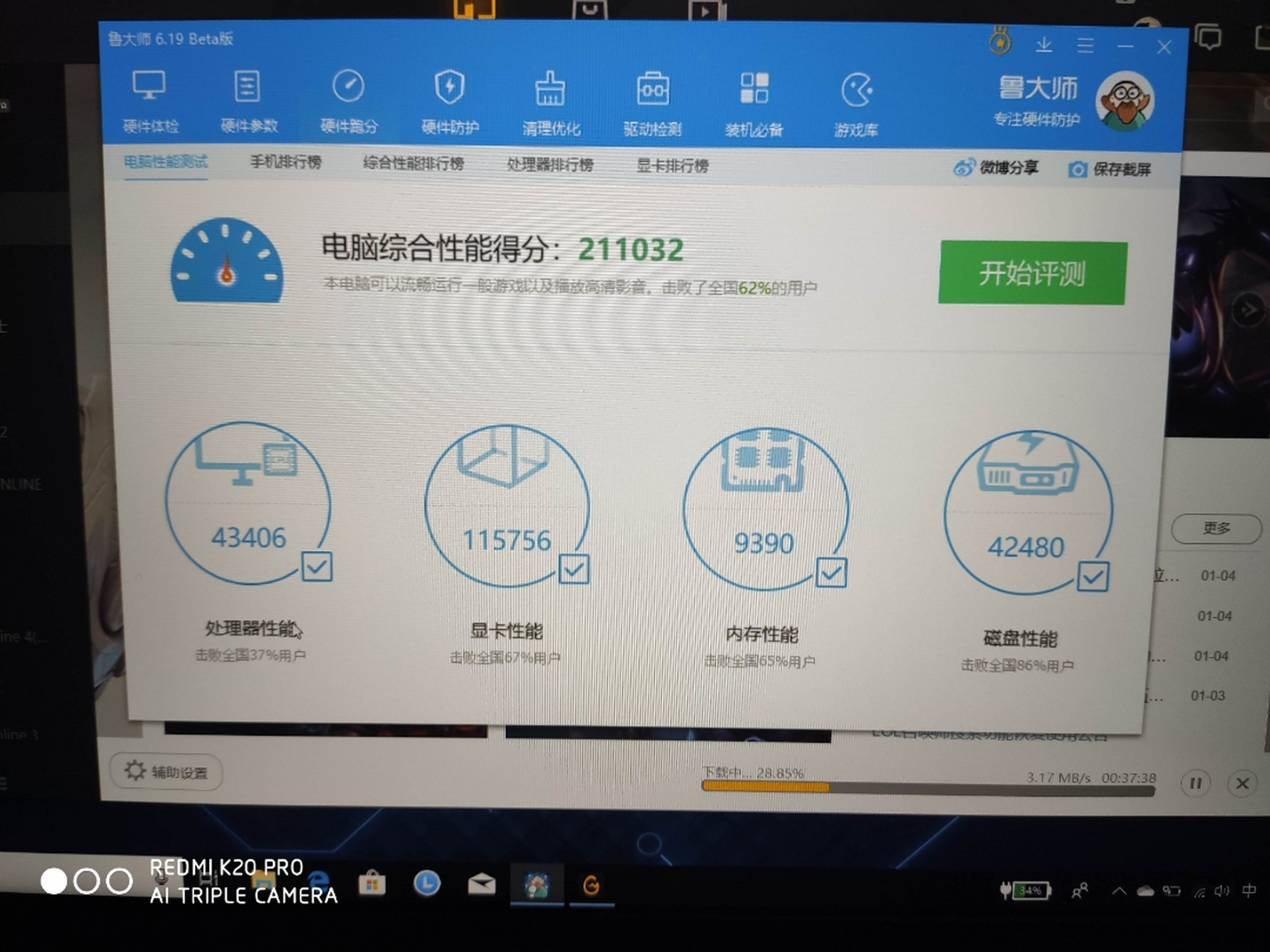Open Microsoft Store from taskbar
Screen dimensions: 1270x952
pos(371,884)
